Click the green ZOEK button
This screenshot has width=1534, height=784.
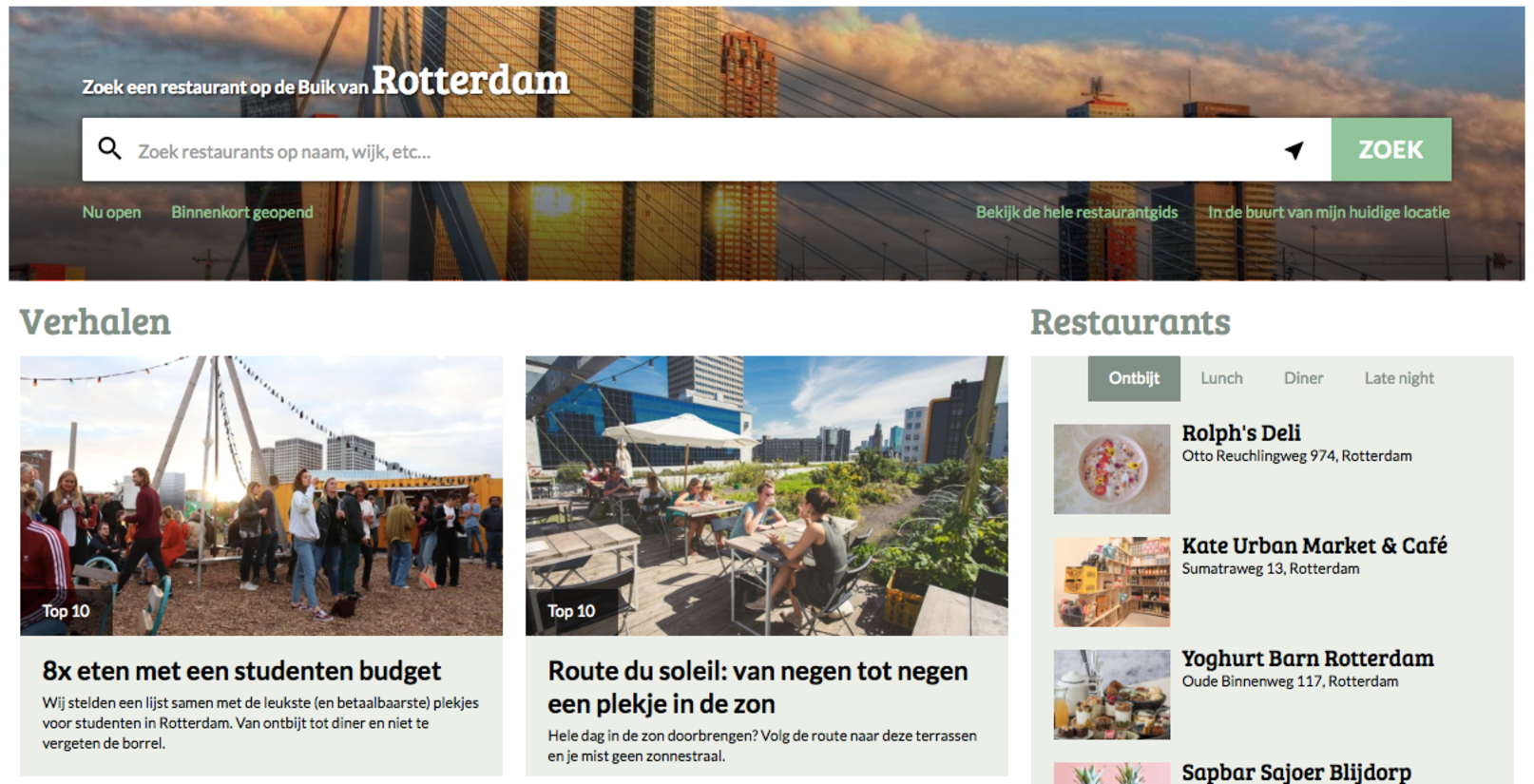coord(1390,149)
